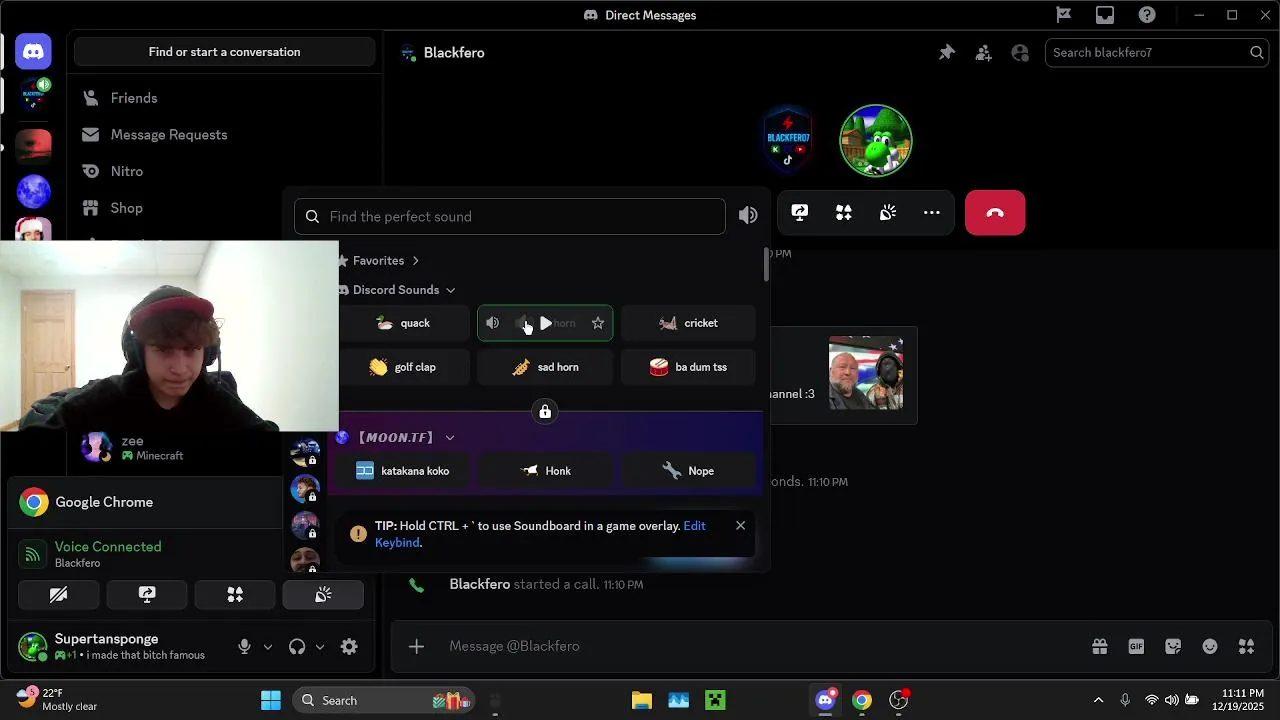Open activities button in voice panel
This screenshot has width=1280, height=720.
coord(235,594)
